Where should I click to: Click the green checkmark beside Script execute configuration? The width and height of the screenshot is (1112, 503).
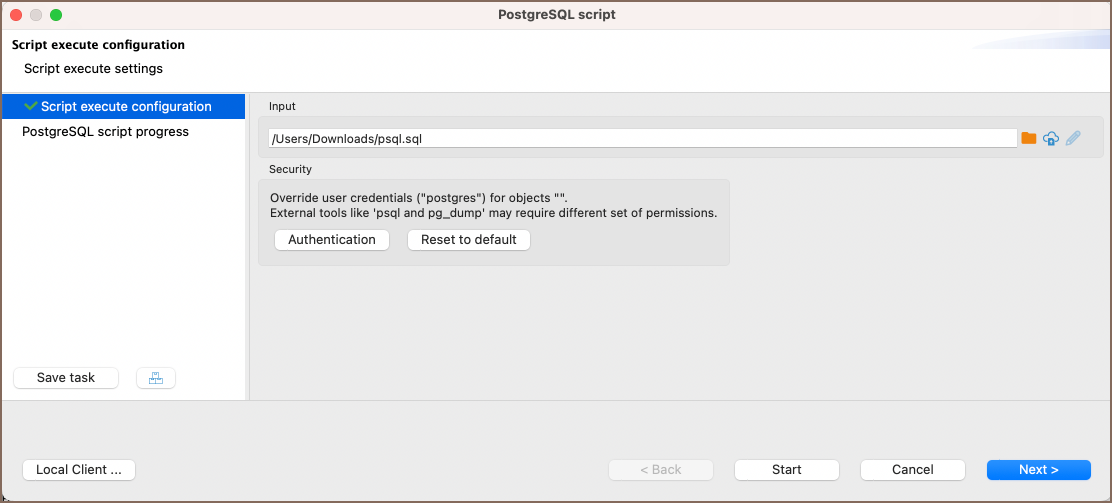click(x=31, y=106)
